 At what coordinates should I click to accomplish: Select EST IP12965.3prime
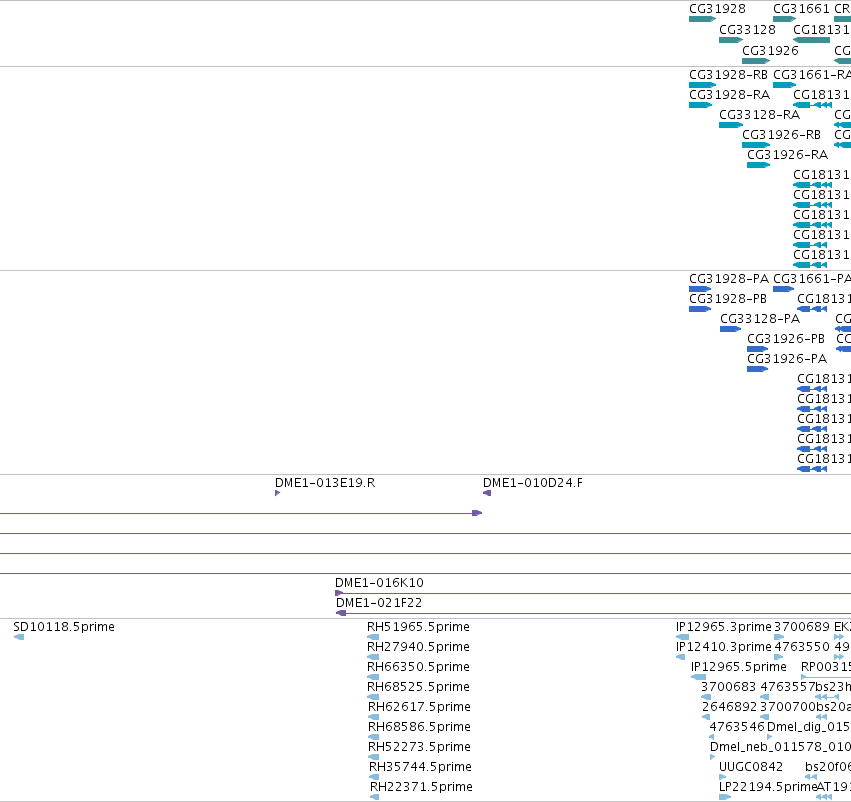(682, 636)
